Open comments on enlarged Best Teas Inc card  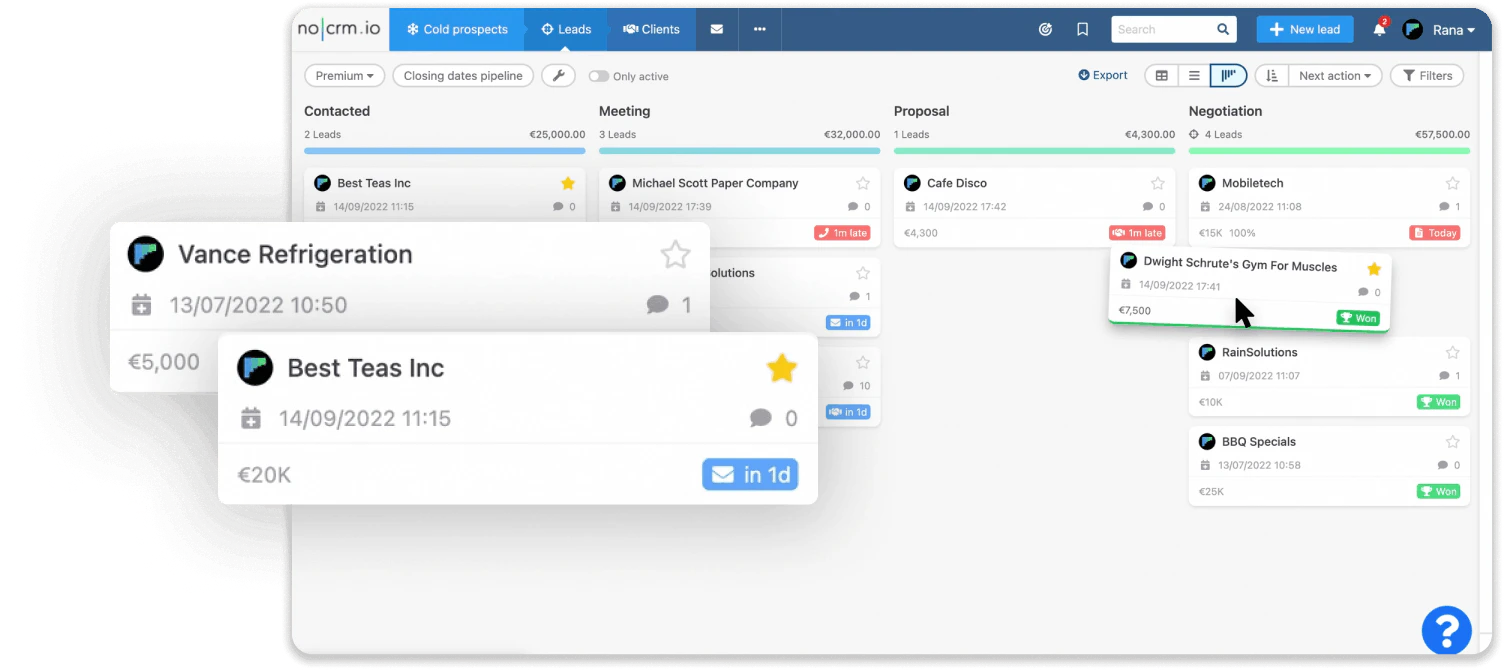tap(774, 419)
